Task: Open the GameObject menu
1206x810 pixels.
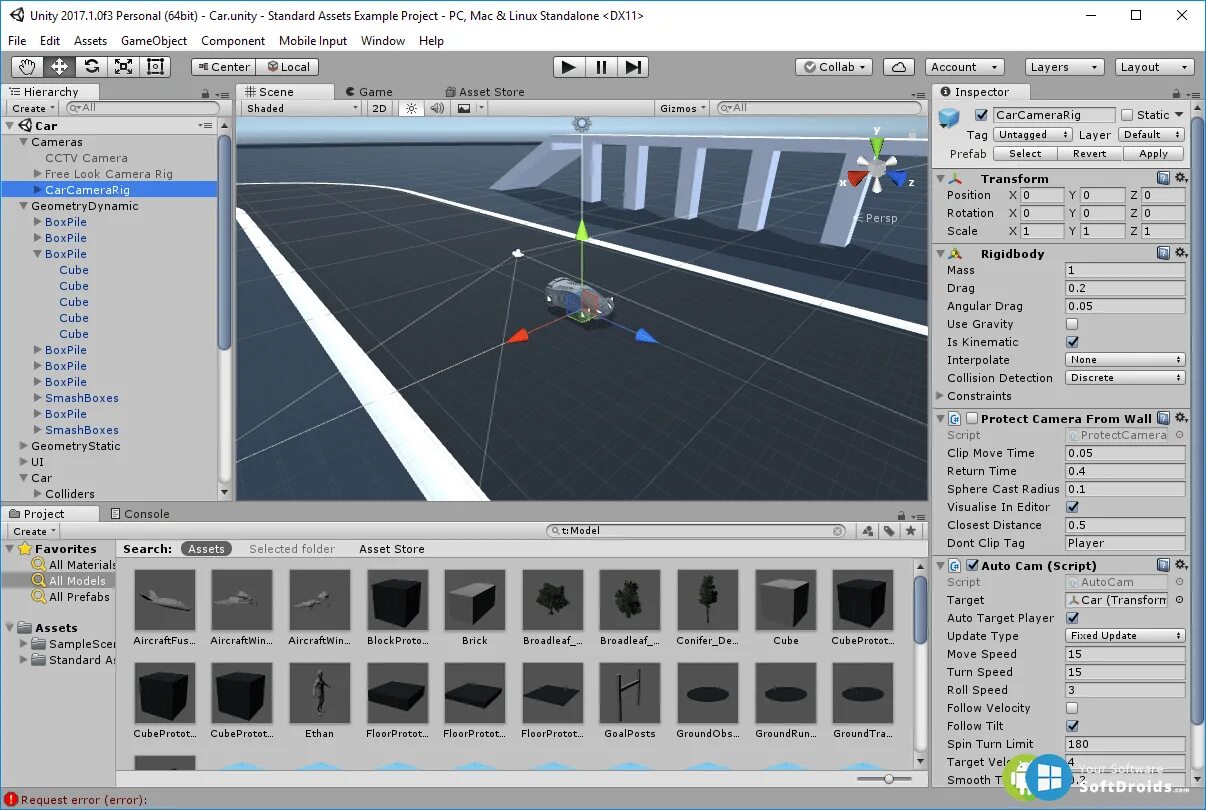Action: coord(154,41)
